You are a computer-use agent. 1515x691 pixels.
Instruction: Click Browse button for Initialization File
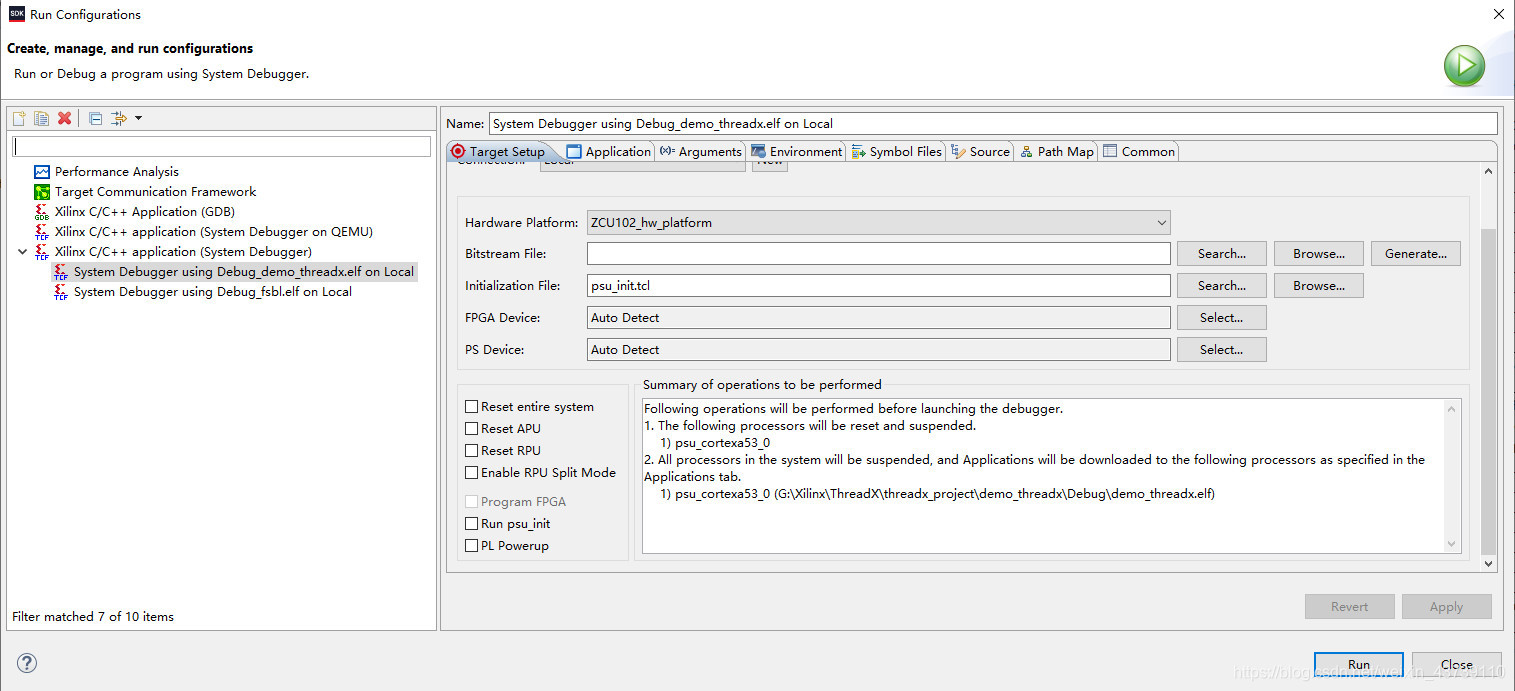coord(1319,286)
